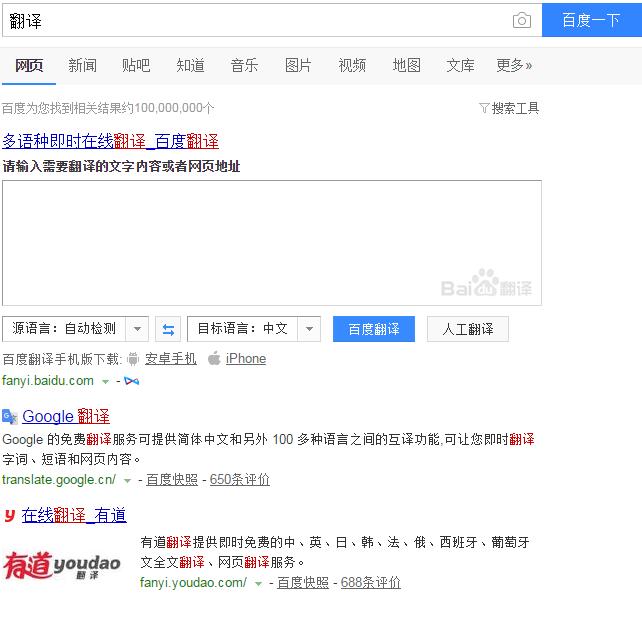The image size is (642, 618).
Task: Open target language dropdown arrow
Action: click(309, 329)
